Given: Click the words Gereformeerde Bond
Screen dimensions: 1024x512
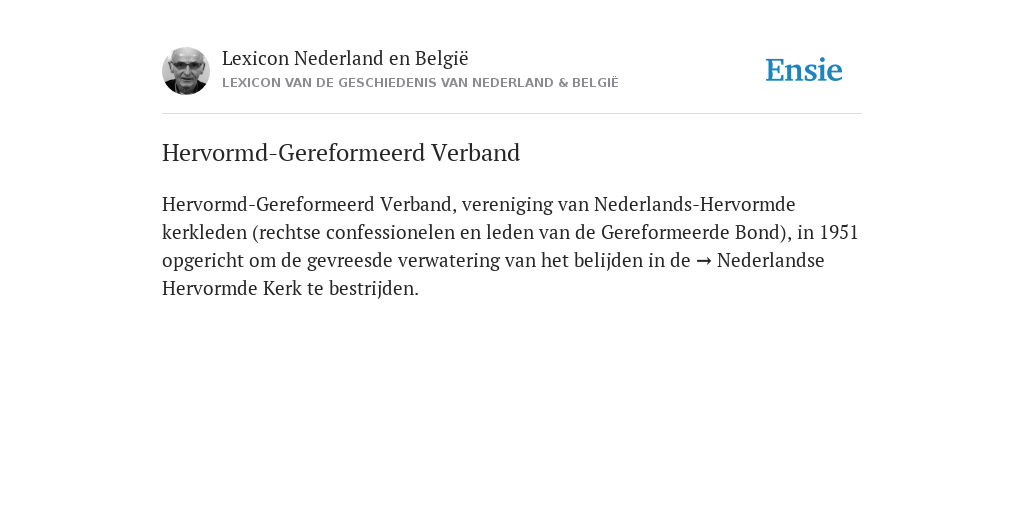Looking at the screenshot, I should [691, 232].
